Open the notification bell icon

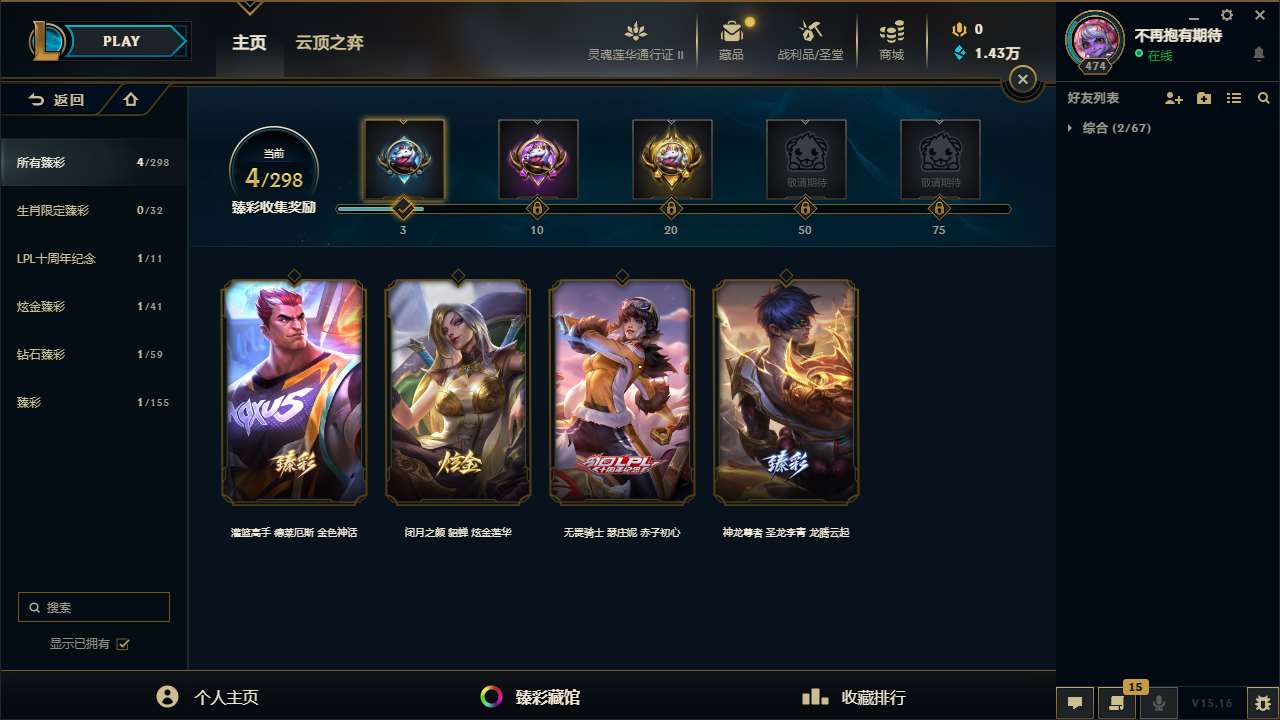pyautogui.click(x=1259, y=54)
